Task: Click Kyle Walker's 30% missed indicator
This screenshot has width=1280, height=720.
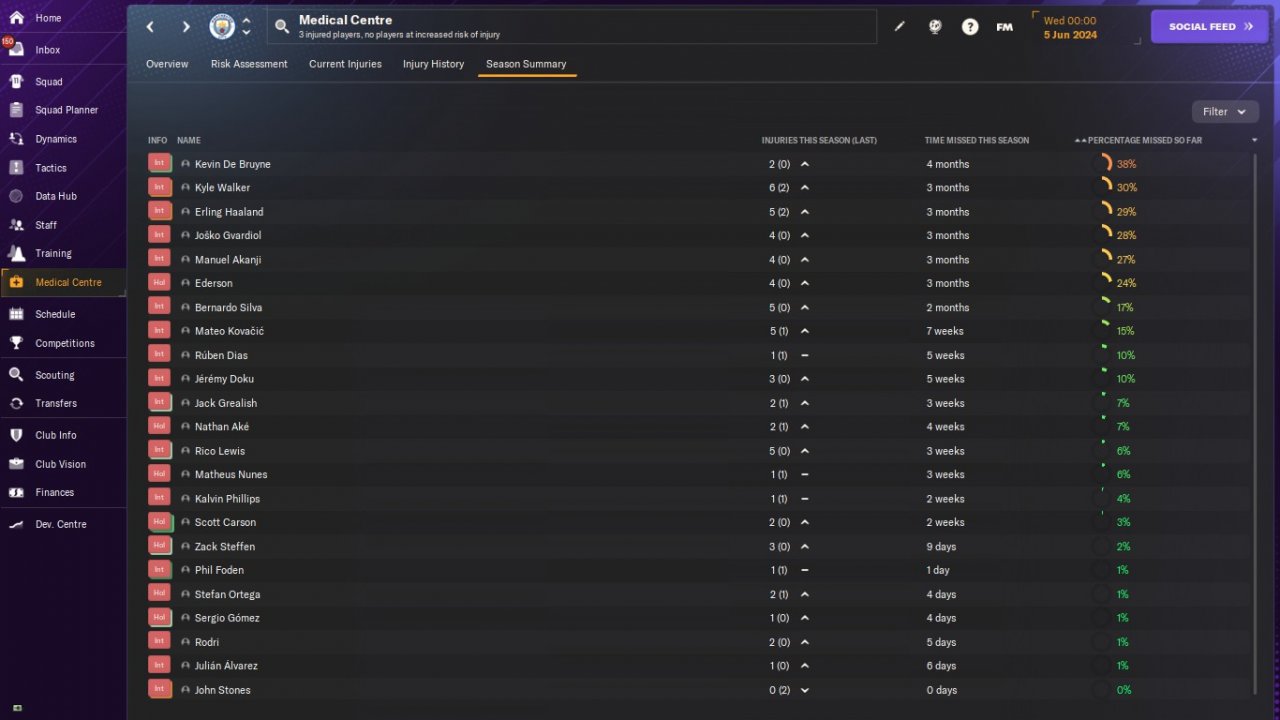Action: pos(1116,188)
